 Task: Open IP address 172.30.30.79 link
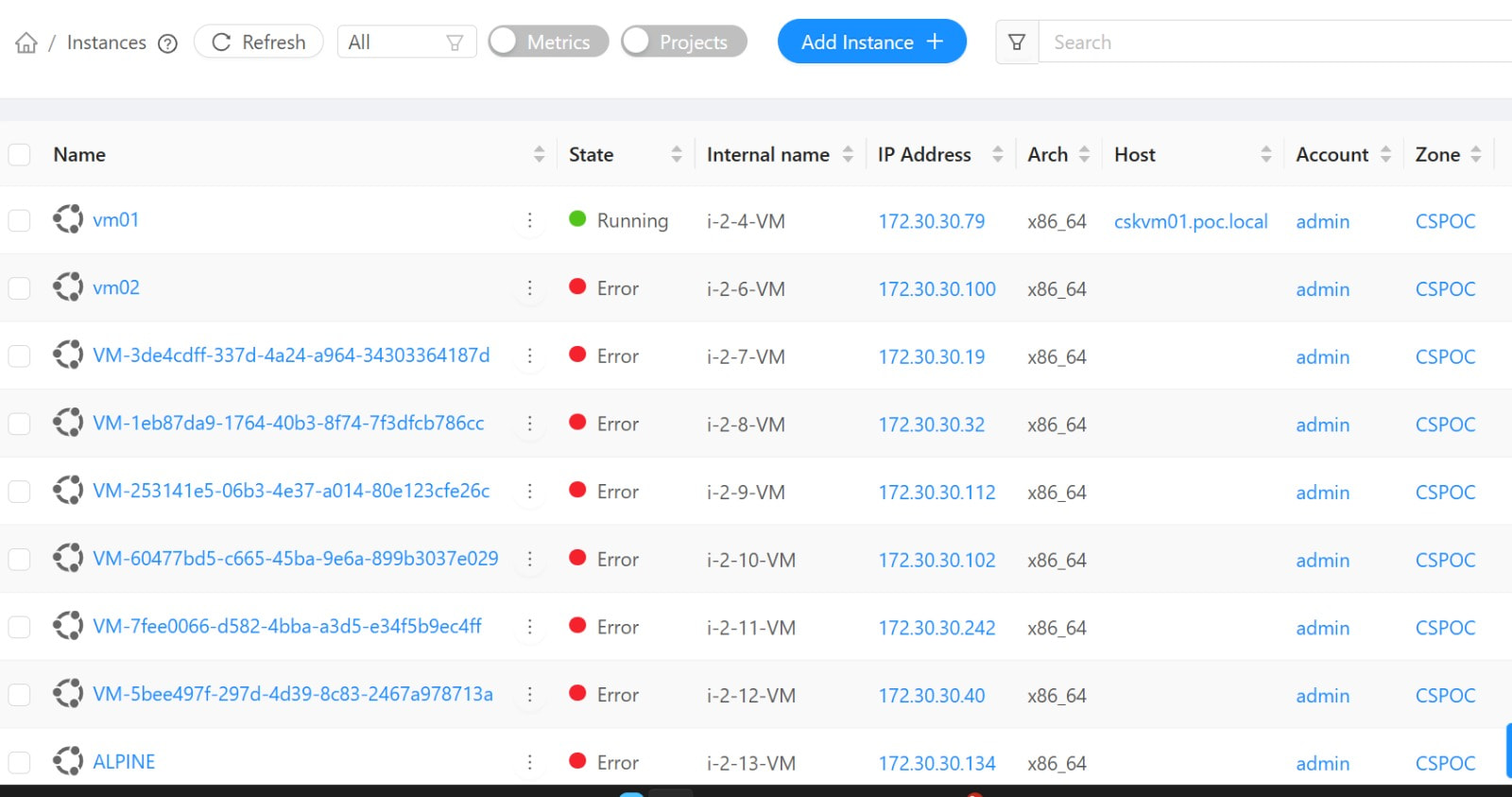point(931,221)
